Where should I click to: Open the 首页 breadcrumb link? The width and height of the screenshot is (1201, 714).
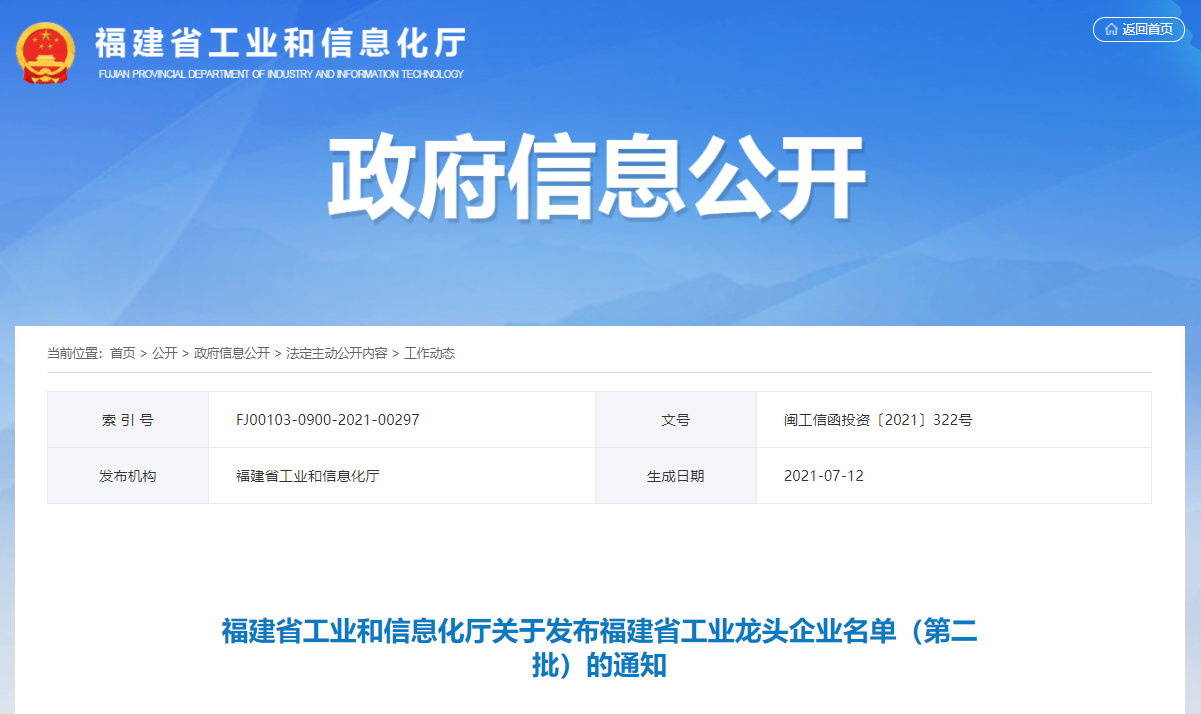tap(123, 353)
